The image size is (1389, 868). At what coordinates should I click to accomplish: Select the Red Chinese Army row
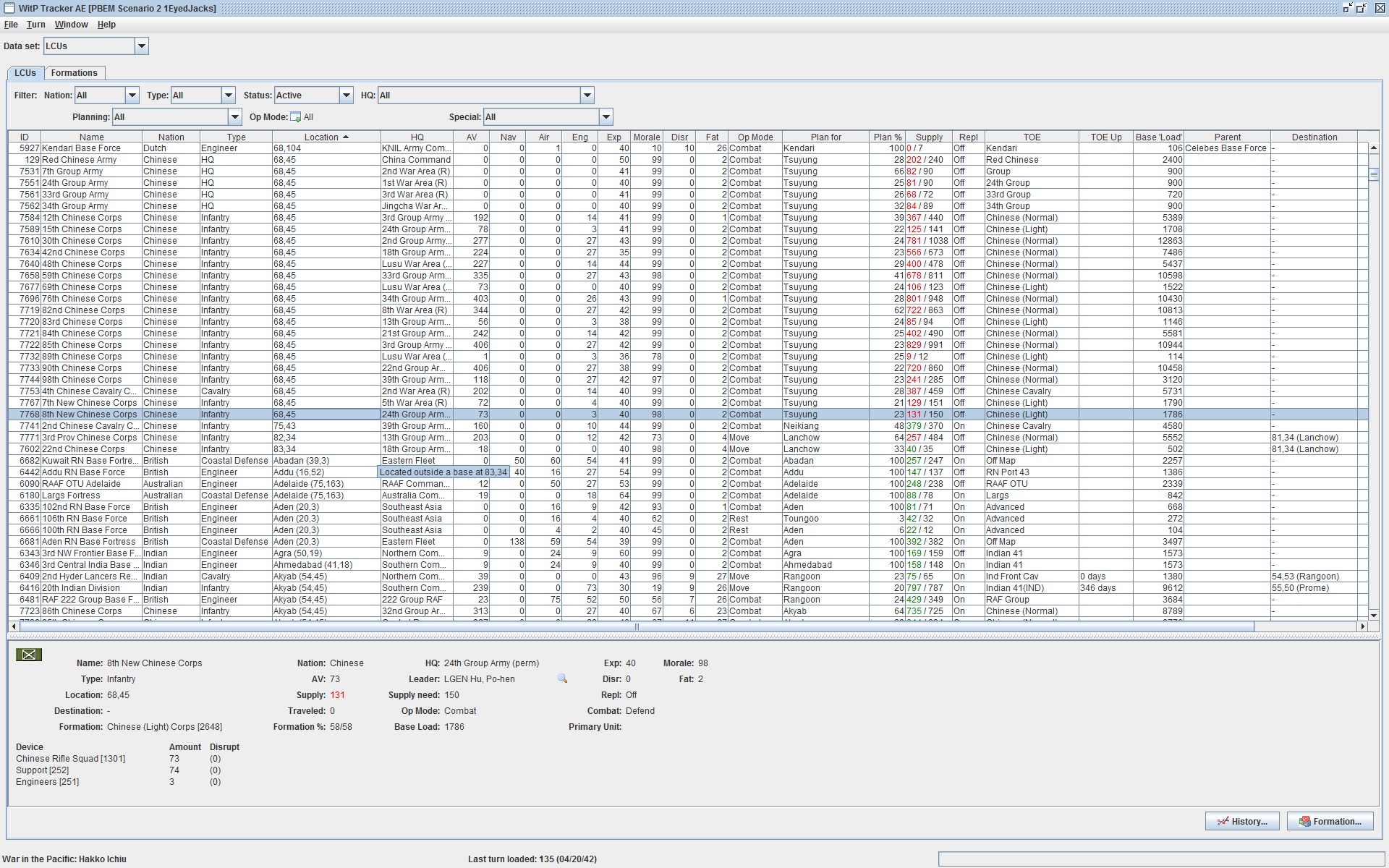687,160
